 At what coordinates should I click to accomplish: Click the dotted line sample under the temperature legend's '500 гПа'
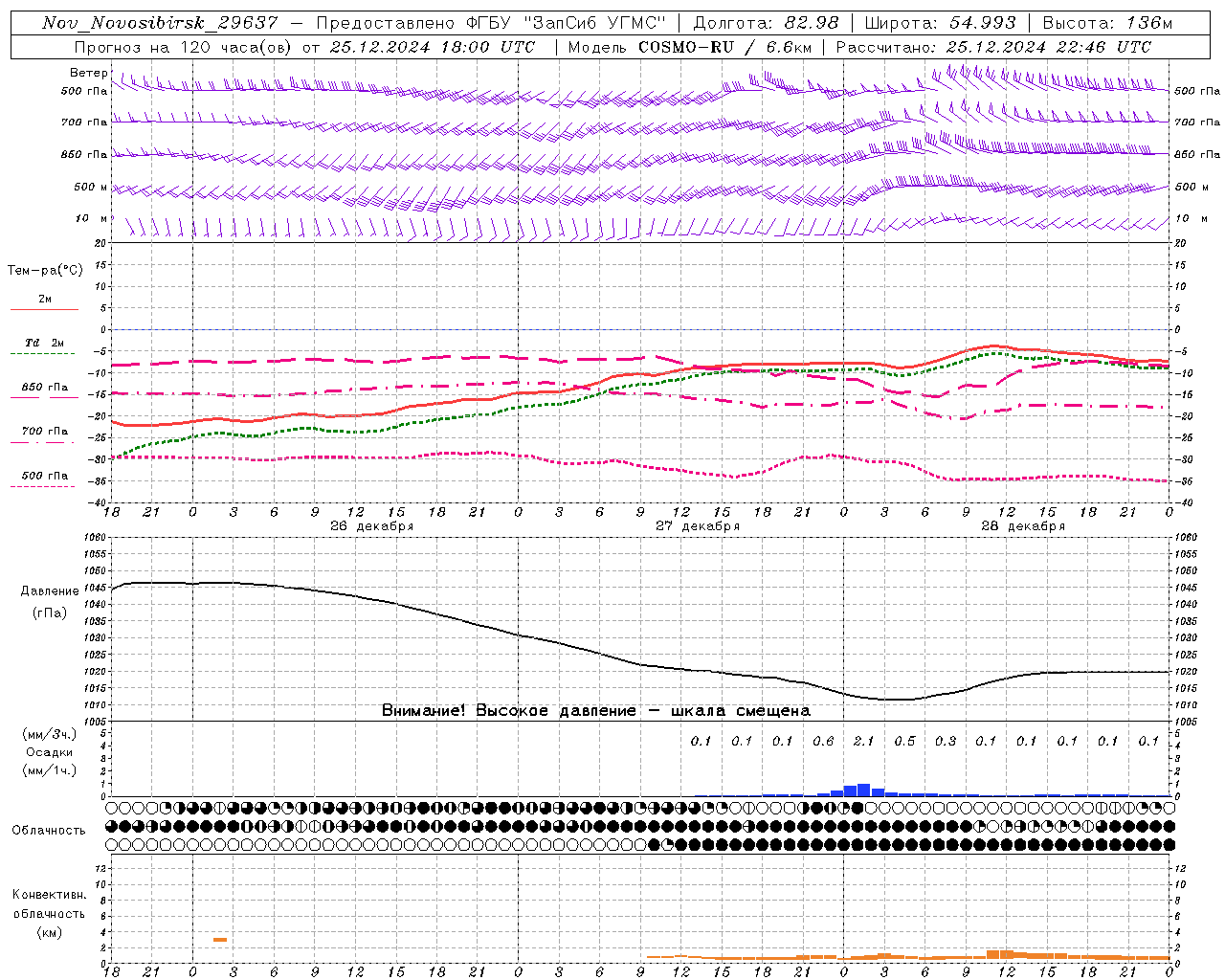tap(43, 487)
